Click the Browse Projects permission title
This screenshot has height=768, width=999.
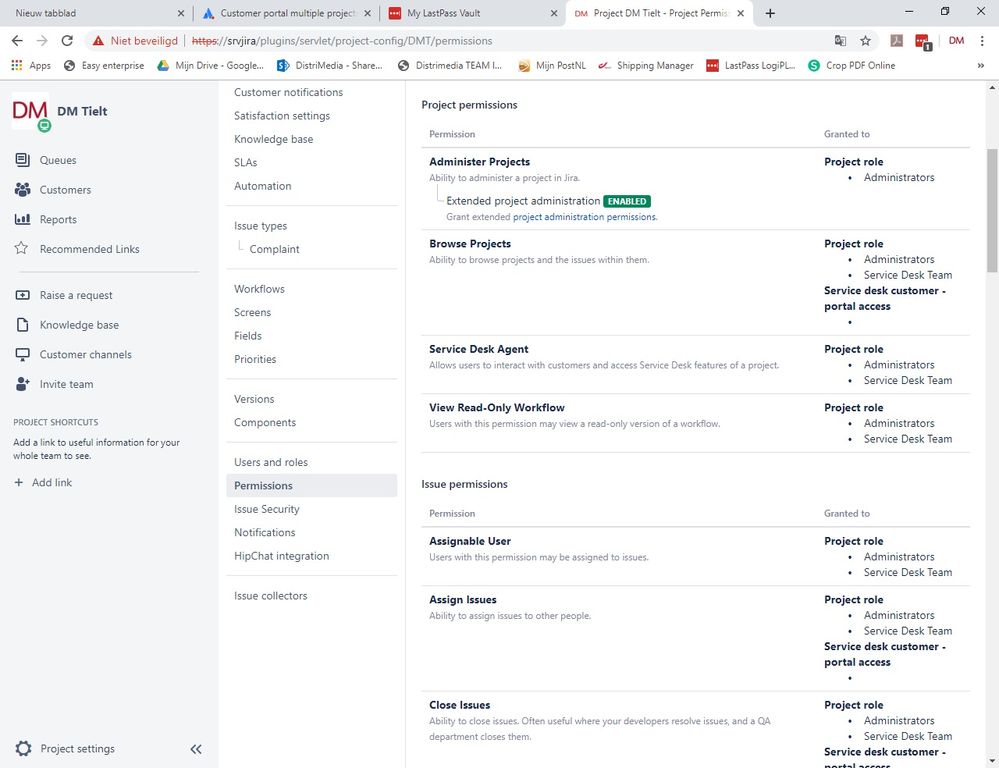pyautogui.click(x=470, y=243)
